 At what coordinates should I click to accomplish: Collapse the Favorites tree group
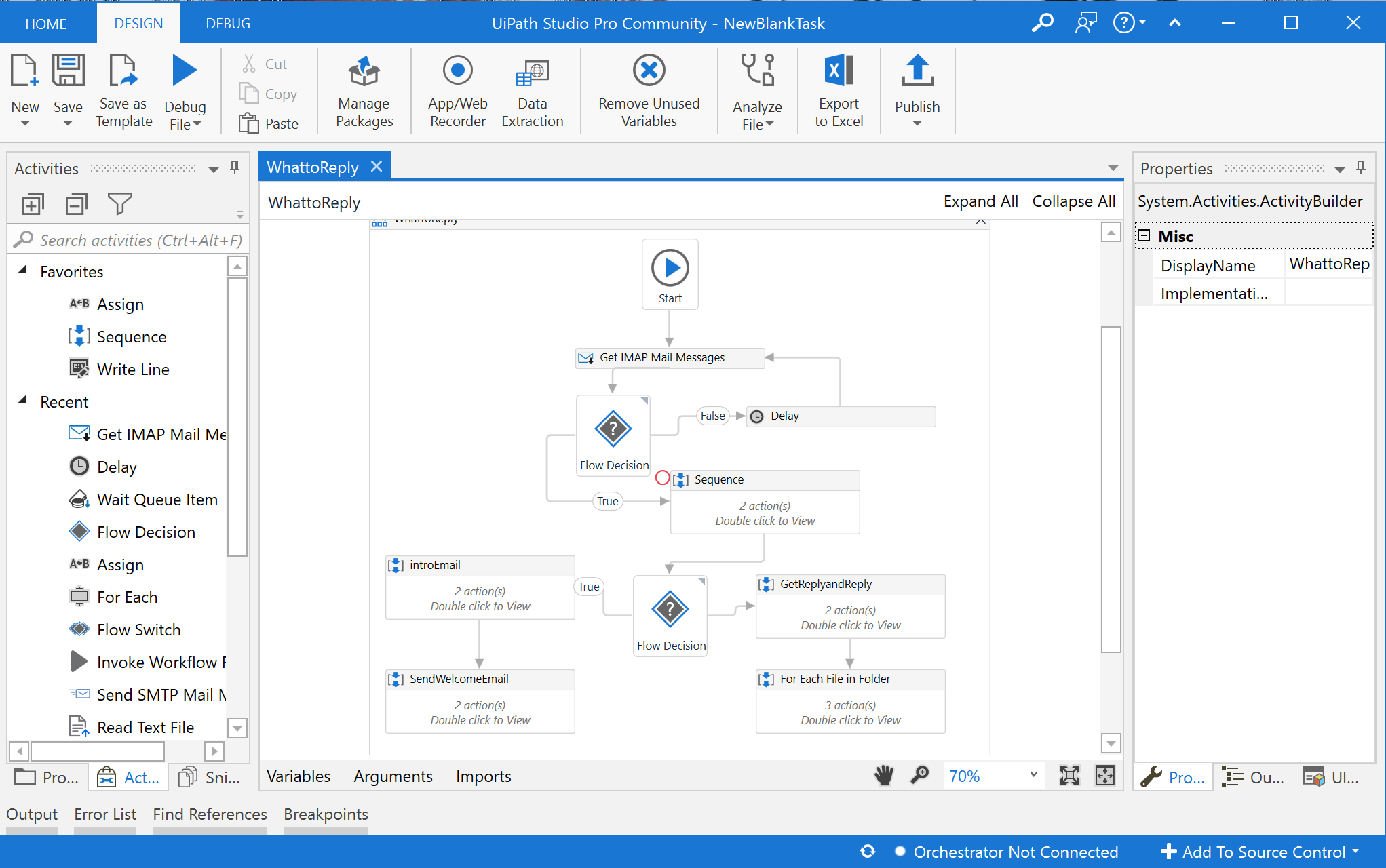22,271
